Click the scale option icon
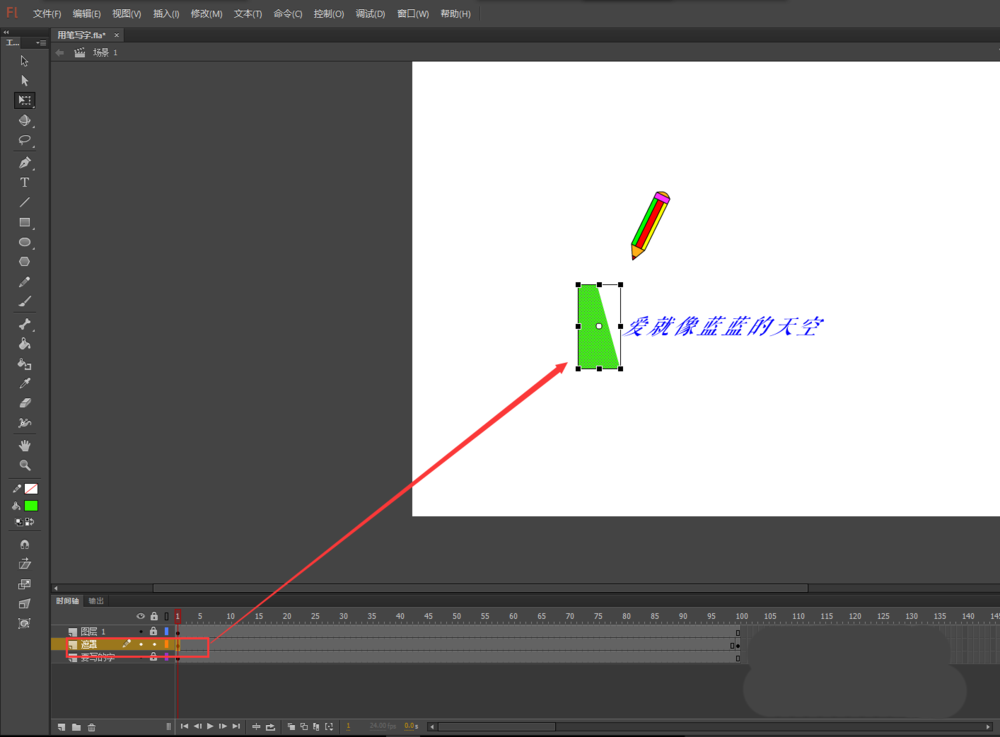The image size is (1000, 737). click(x=24, y=584)
